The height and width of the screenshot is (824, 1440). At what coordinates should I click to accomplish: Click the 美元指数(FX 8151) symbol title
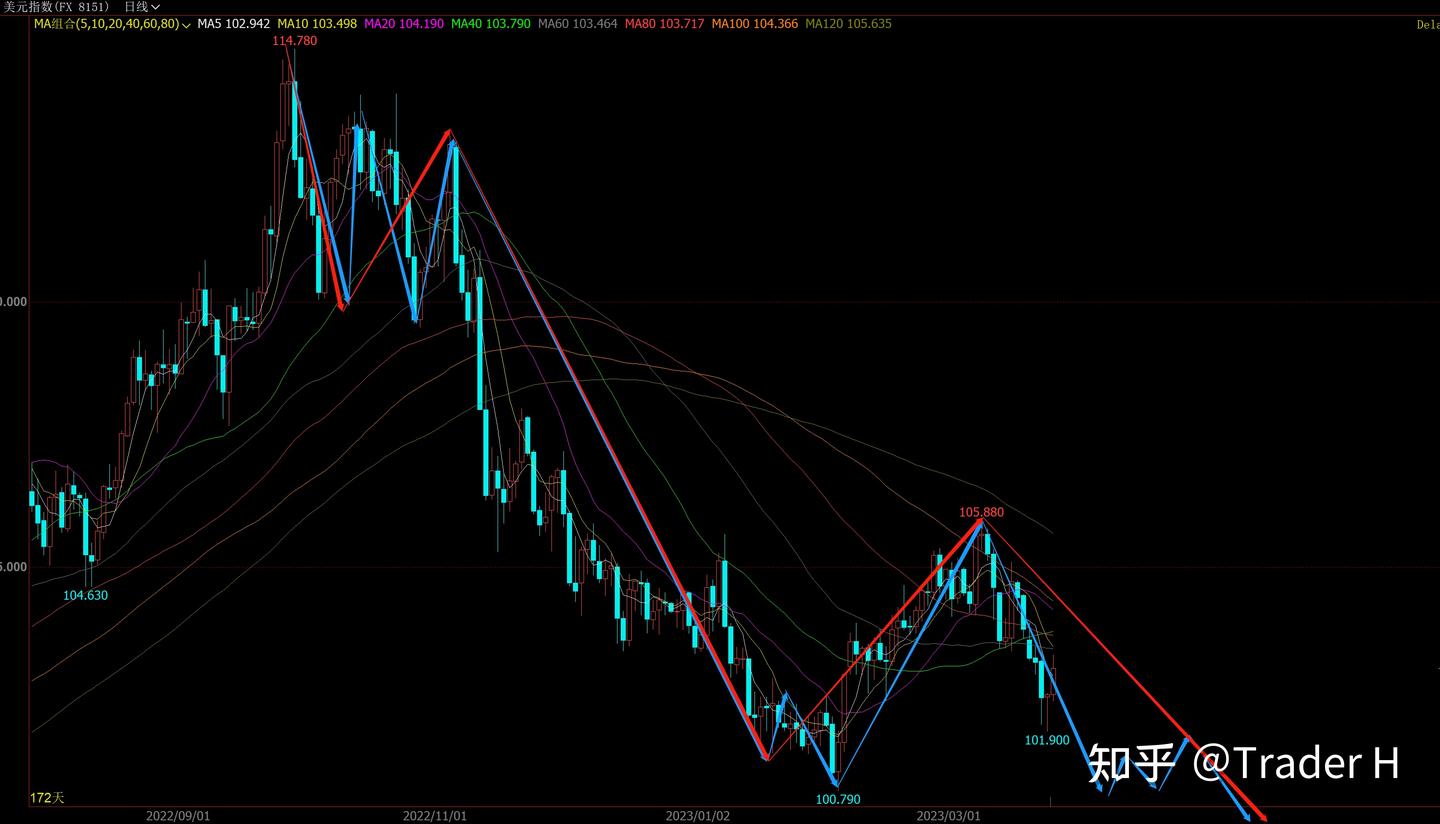pyautogui.click(x=55, y=7)
